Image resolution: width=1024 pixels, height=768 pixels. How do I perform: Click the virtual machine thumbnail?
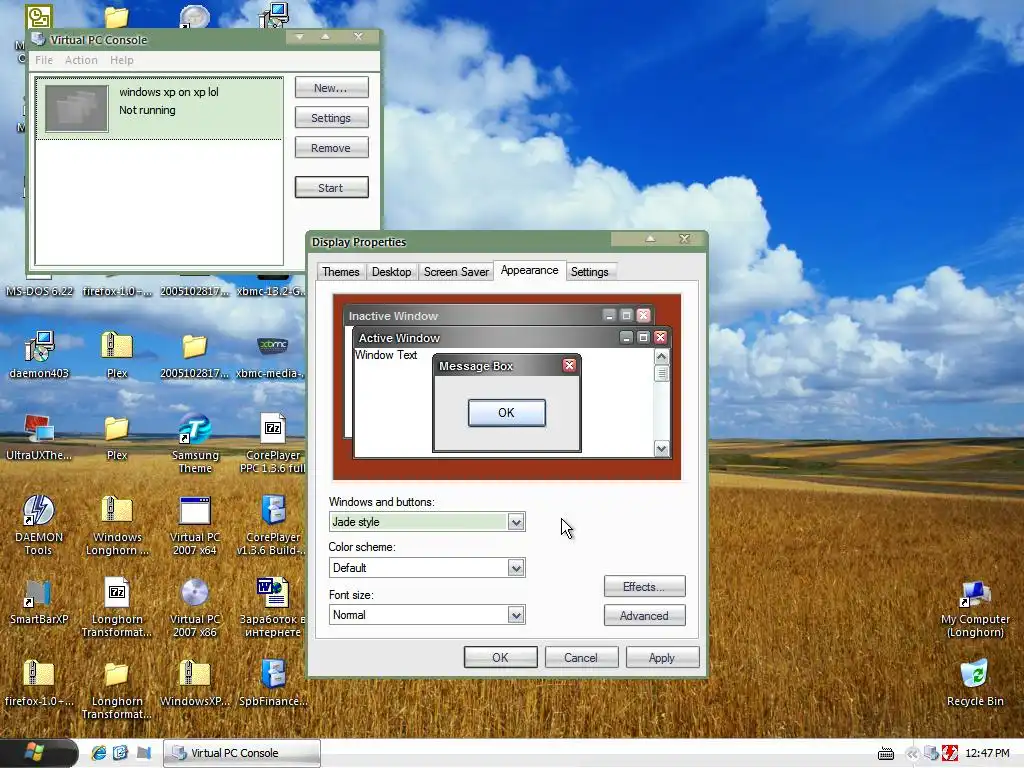pyautogui.click(x=76, y=108)
